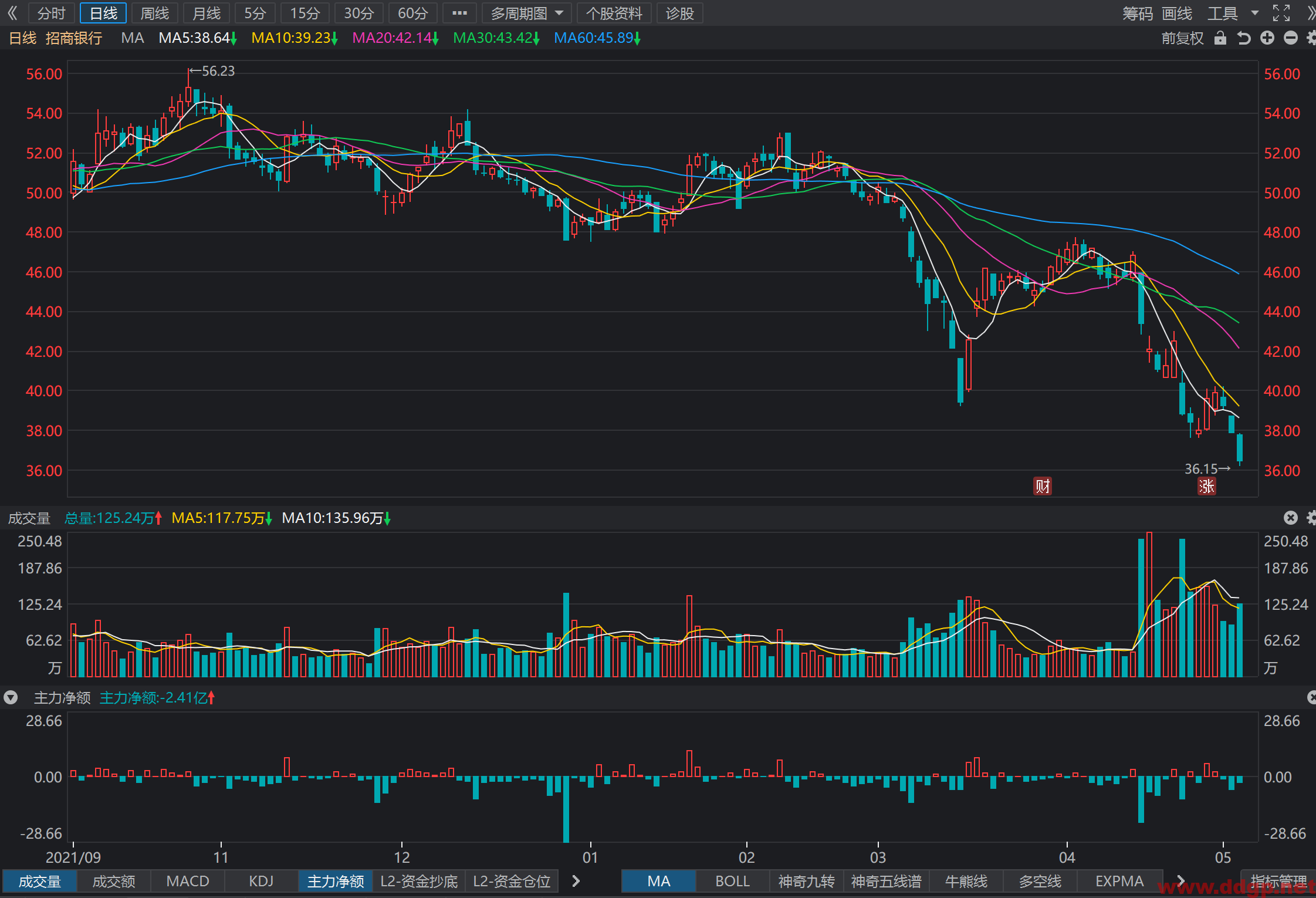1316x898 pixels.
Task: Expand the 主力净额 indicator selector arrow
Action: [x=11, y=698]
